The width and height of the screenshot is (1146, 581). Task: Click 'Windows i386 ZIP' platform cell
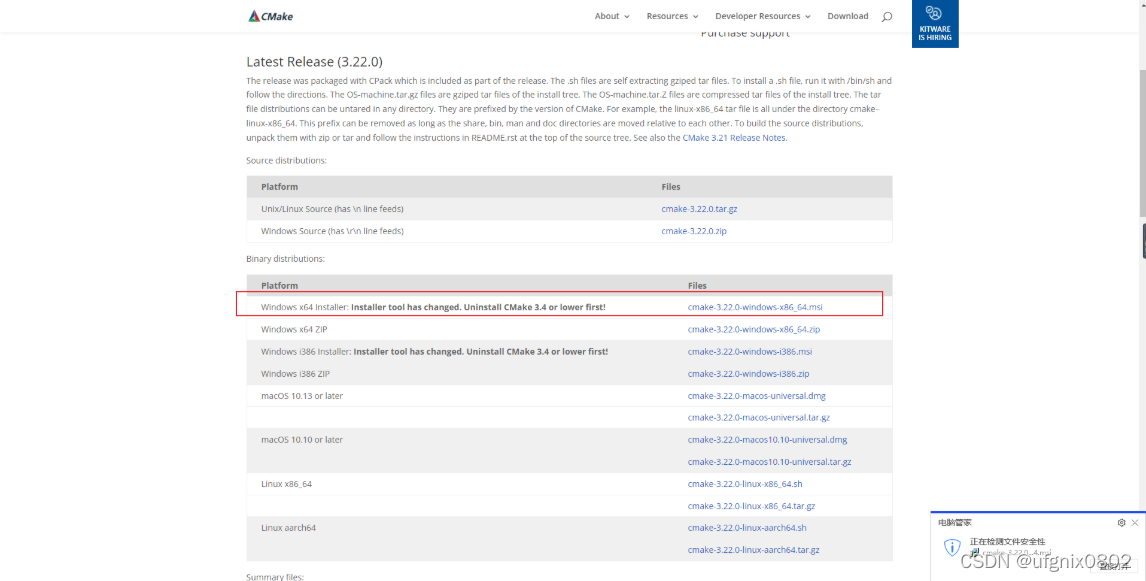295,373
